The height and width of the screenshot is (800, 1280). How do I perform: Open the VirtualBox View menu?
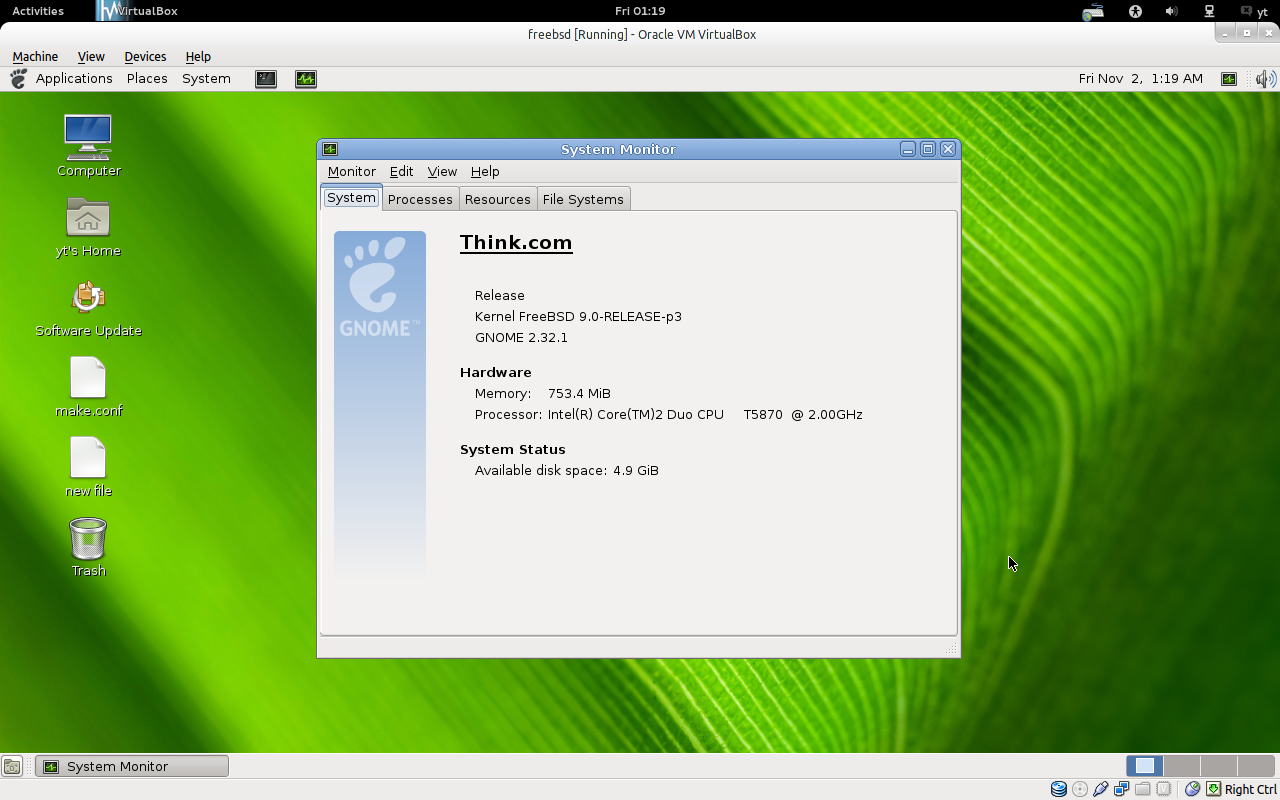click(x=91, y=57)
